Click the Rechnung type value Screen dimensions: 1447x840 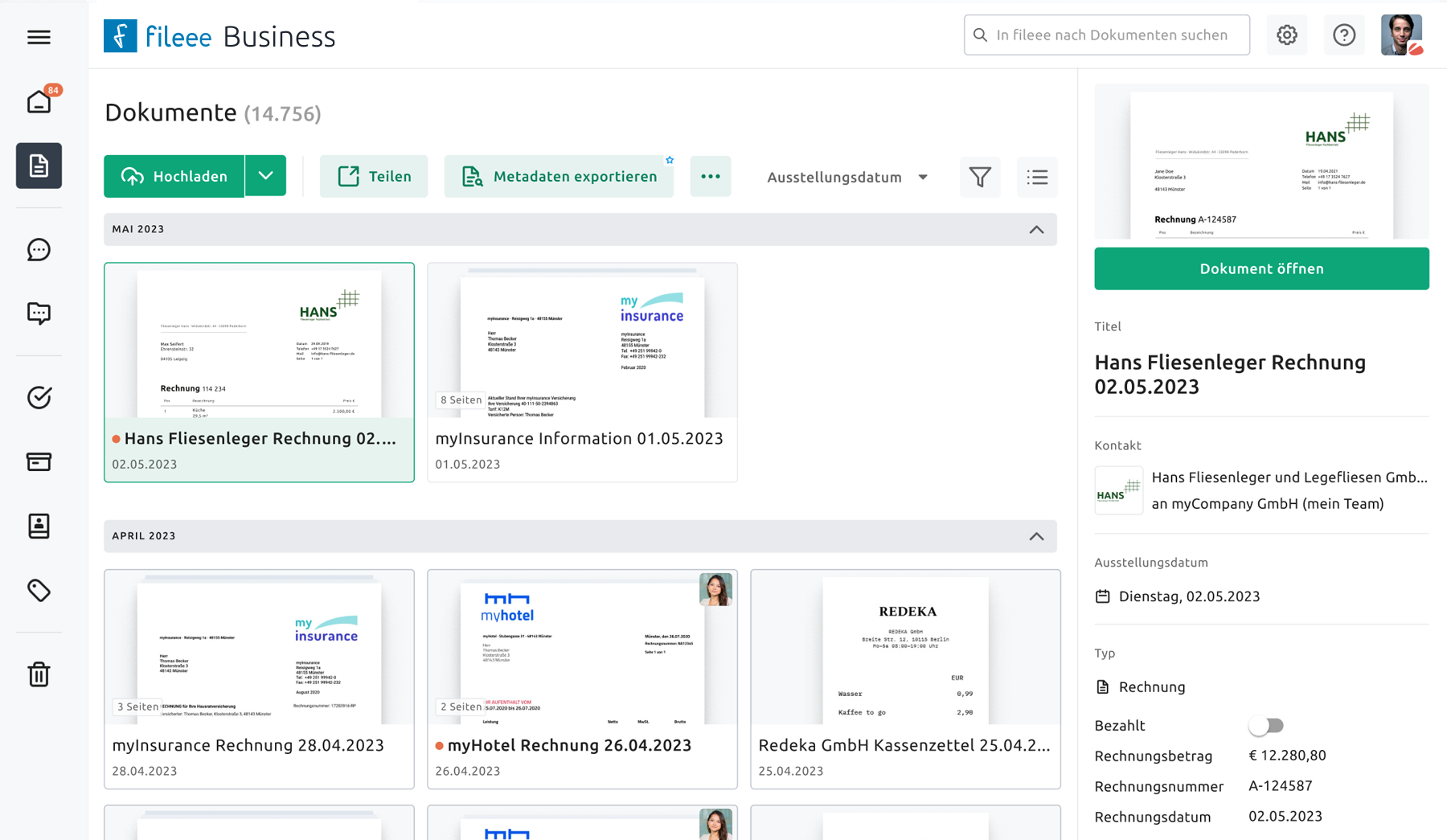[x=1152, y=687]
